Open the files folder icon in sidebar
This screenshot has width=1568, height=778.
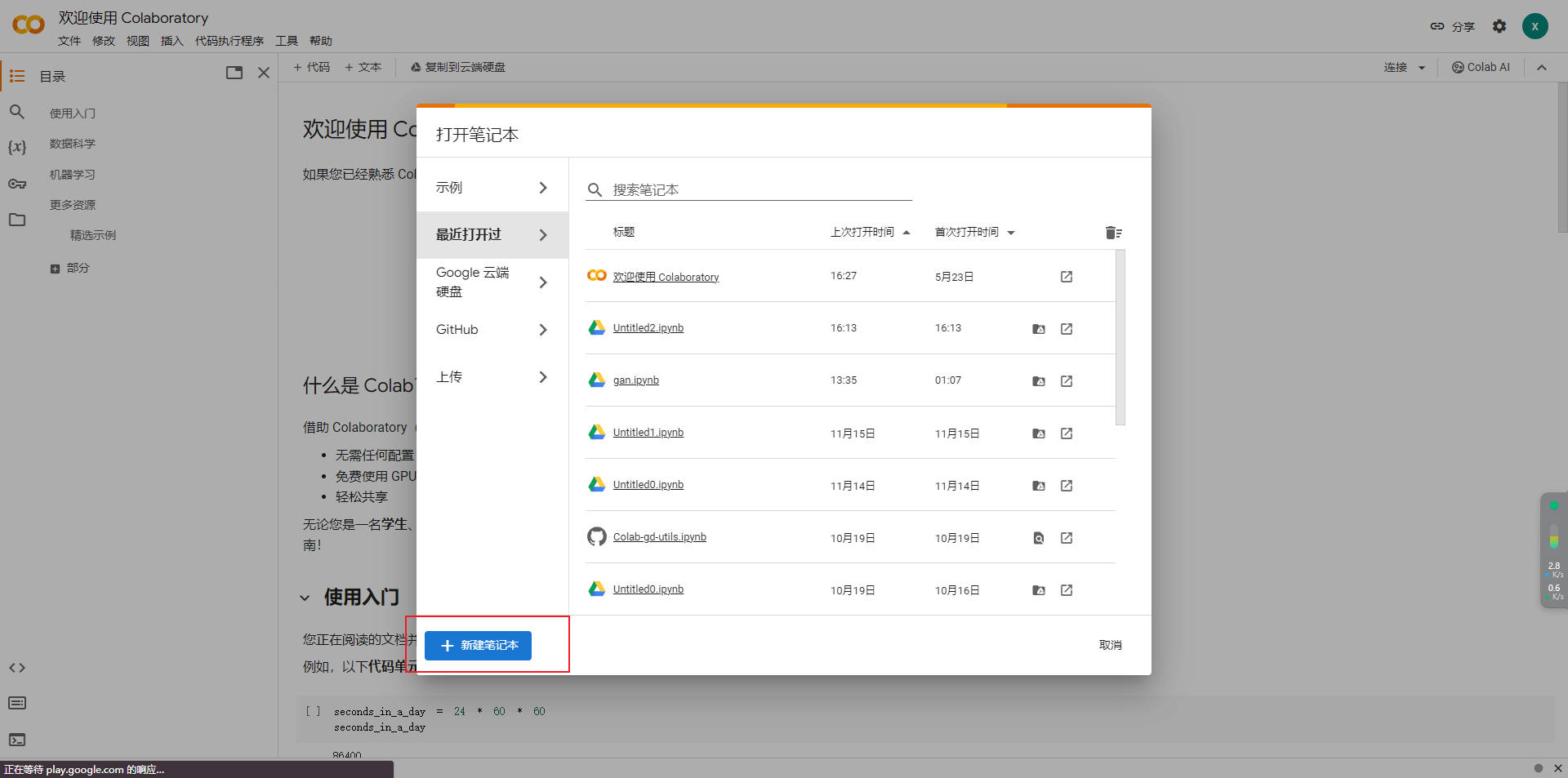[17, 220]
